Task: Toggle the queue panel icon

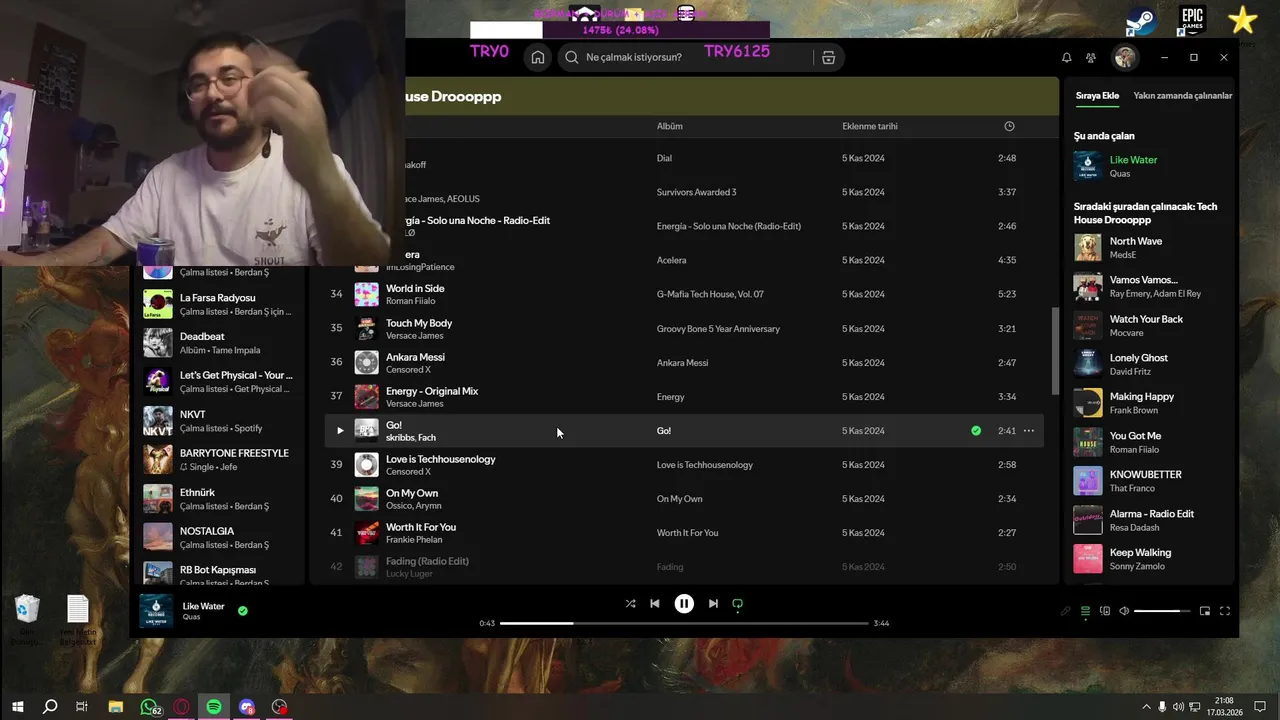Action: click(1085, 611)
